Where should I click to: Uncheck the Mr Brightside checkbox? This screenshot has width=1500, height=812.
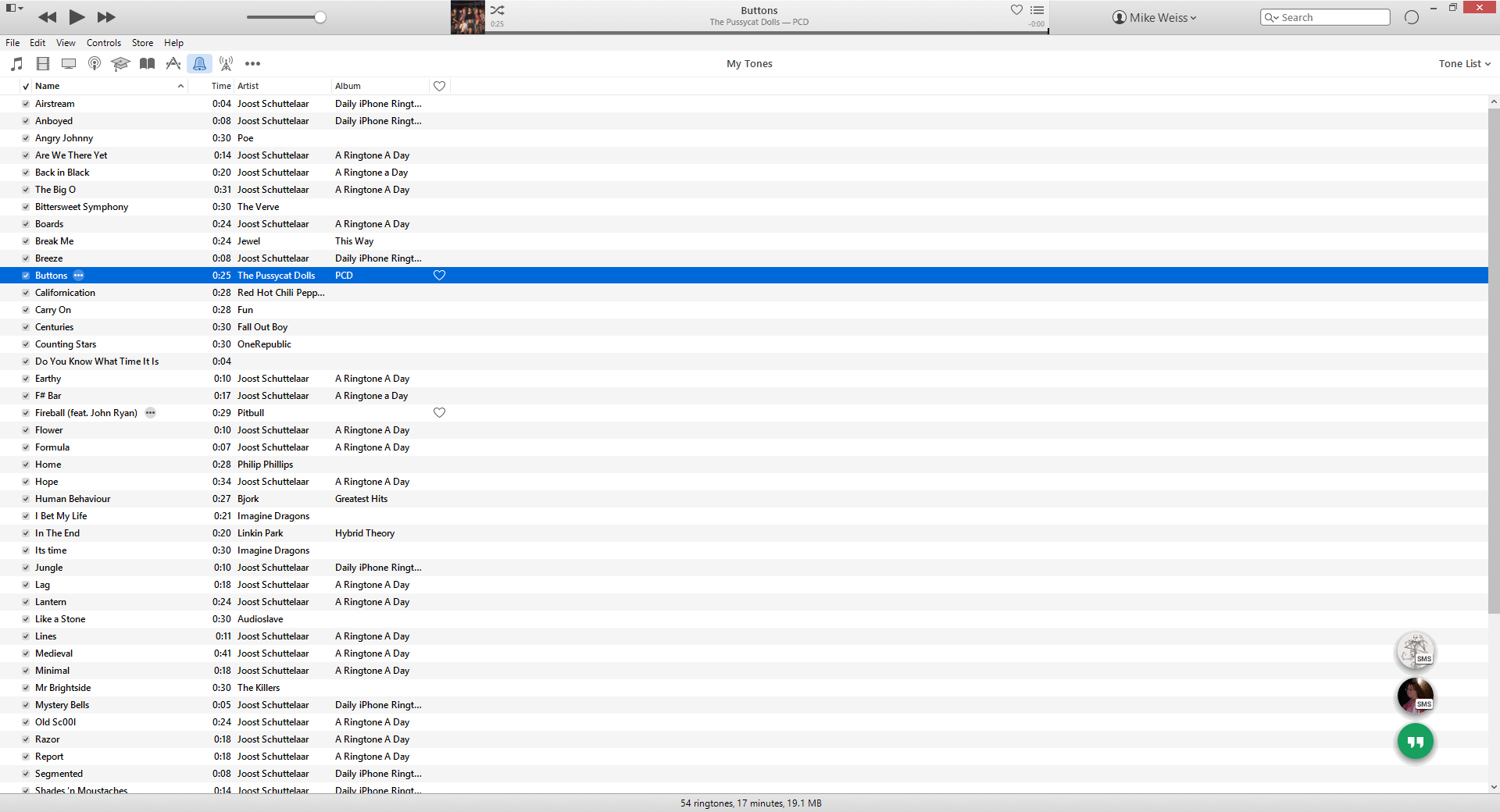[x=26, y=688]
